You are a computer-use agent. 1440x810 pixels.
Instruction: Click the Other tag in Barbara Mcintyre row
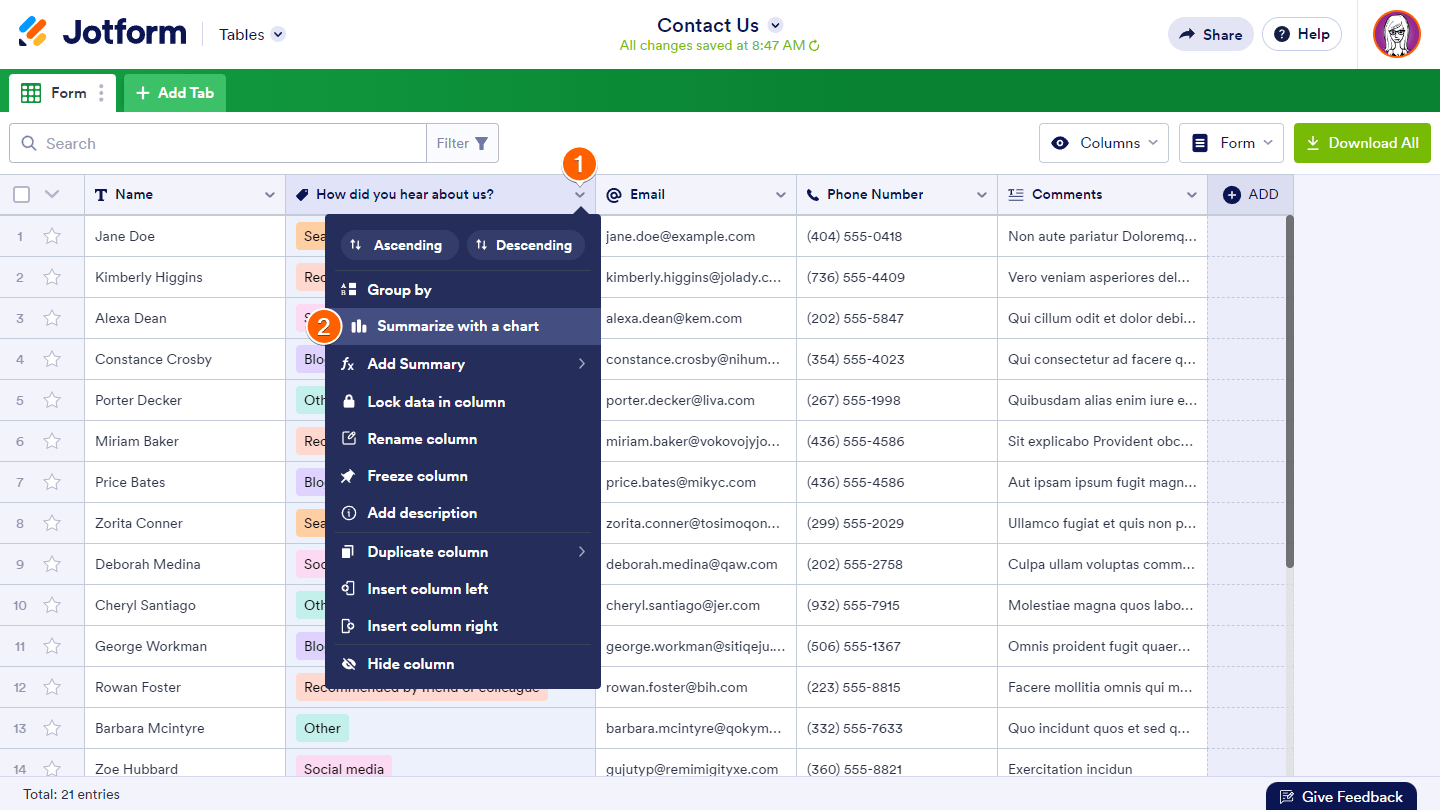[322, 728]
